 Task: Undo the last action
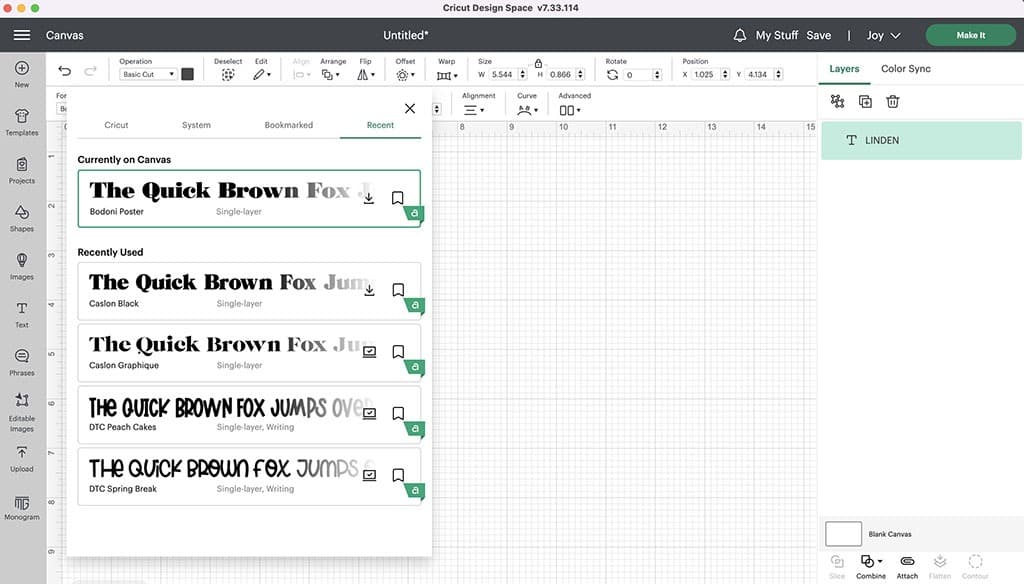tap(64, 71)
